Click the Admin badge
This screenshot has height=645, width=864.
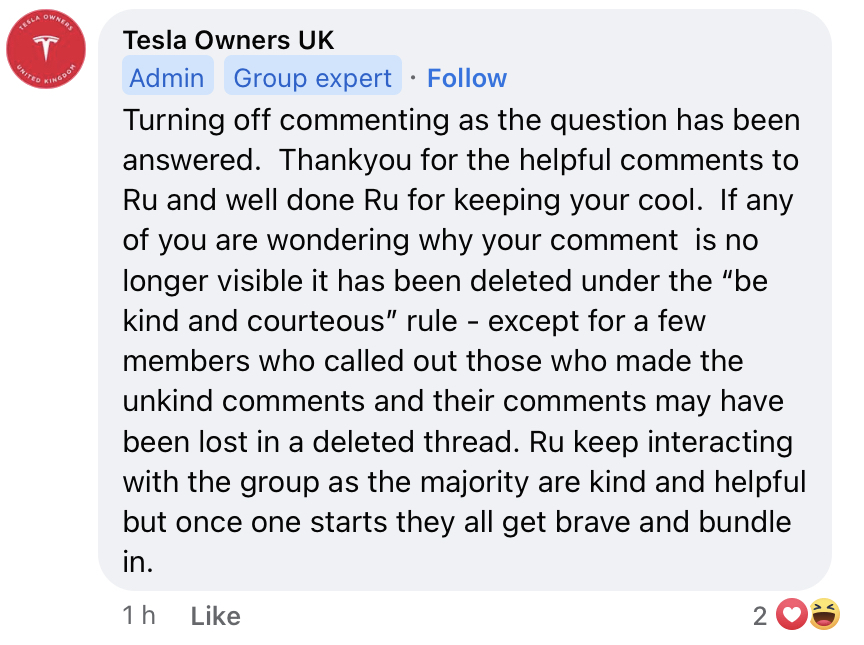pos(168,78)
